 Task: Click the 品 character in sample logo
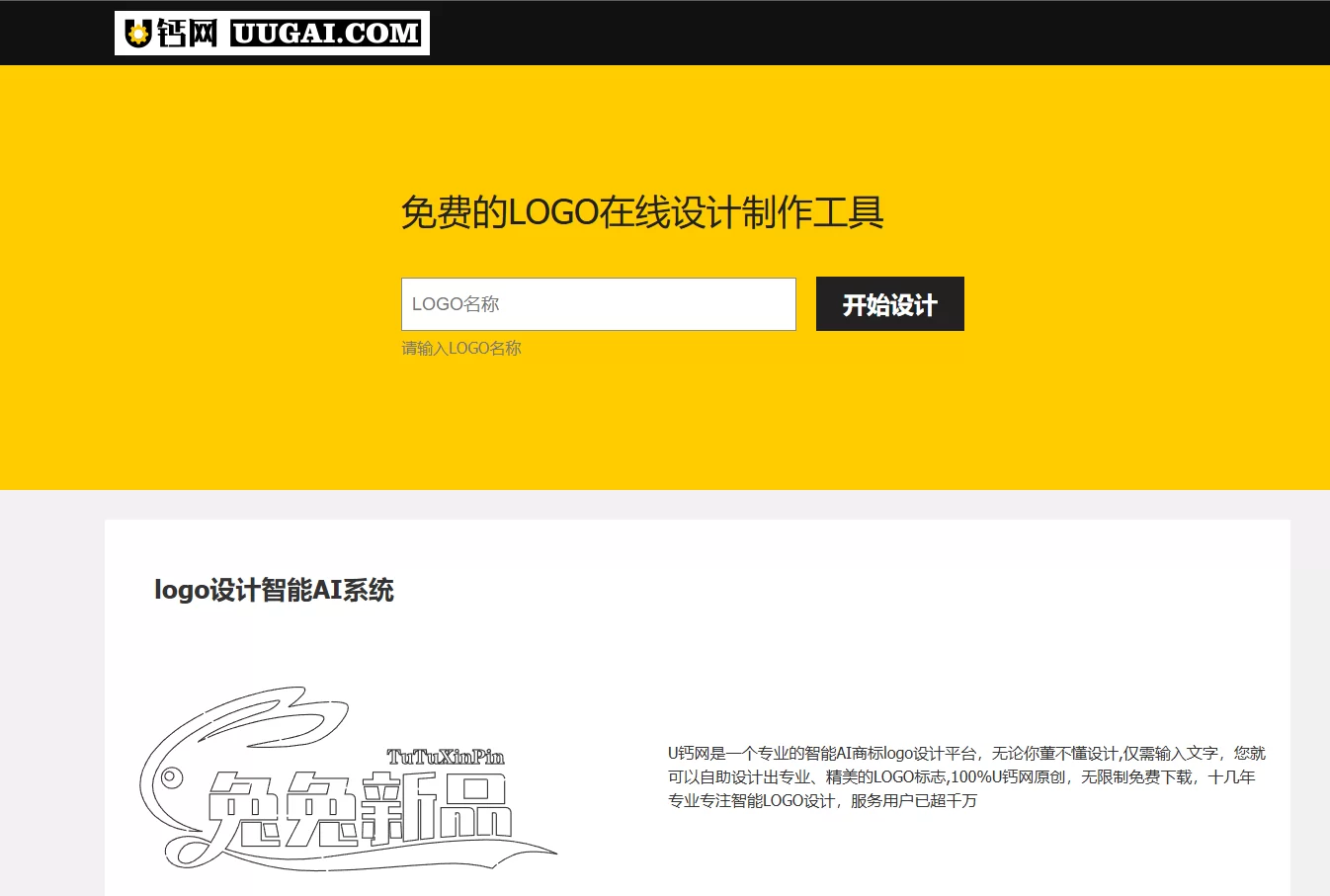pos(474,805)
